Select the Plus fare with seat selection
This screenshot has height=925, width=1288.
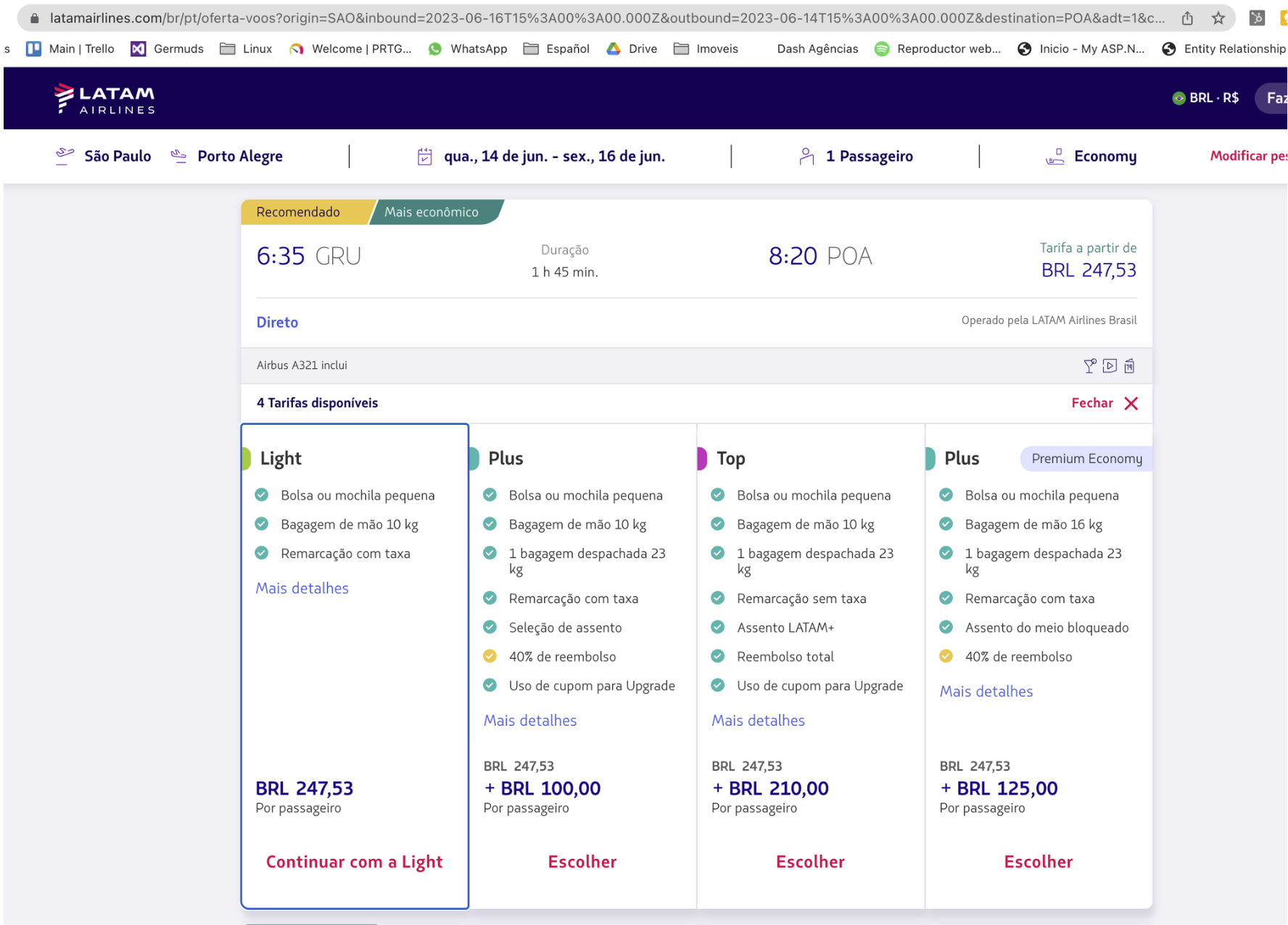[582, 665]
